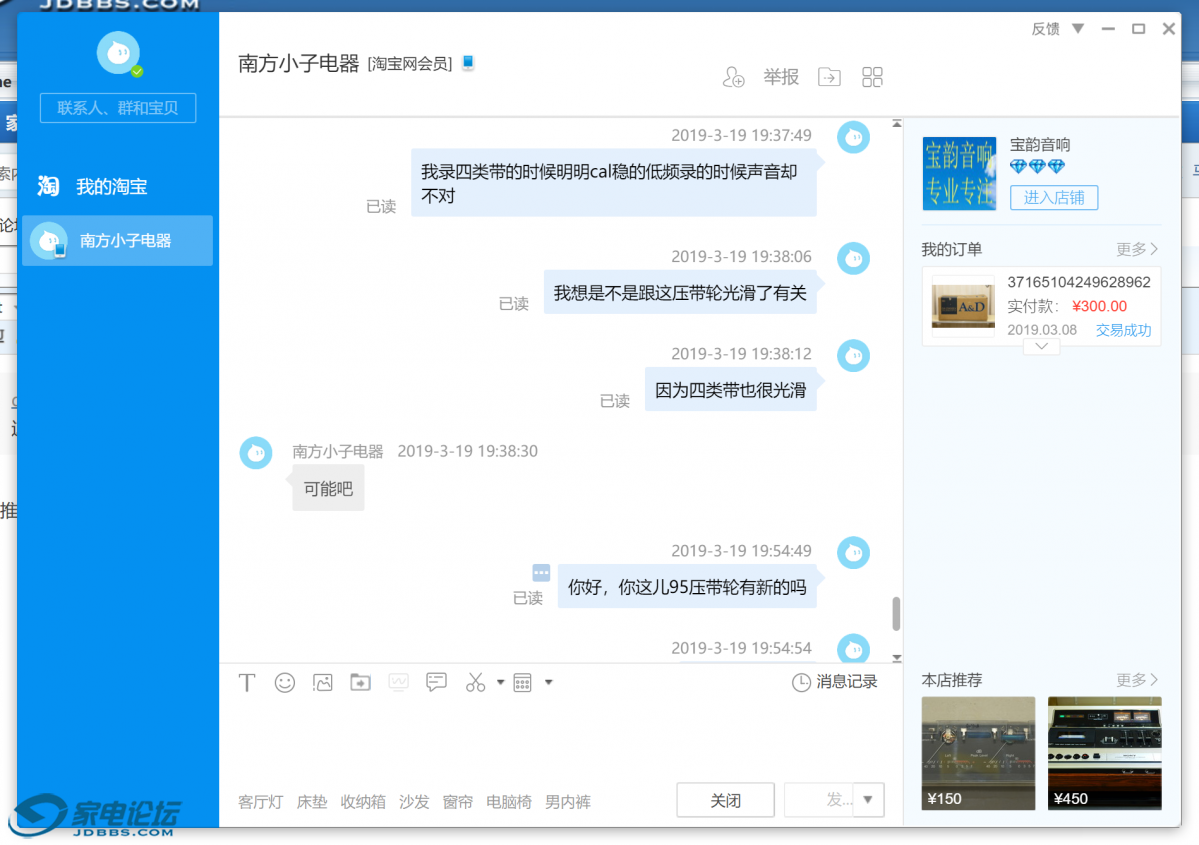Open the title bar dropdown triangle
1199x845 pixels.
tap(1078, 29)
